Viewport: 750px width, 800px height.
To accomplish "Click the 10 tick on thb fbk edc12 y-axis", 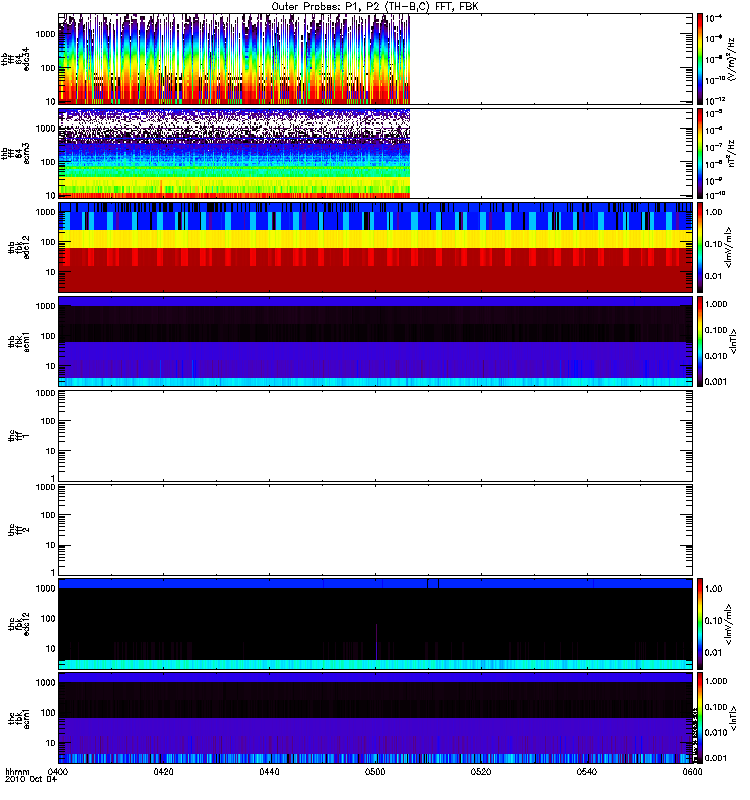I will click(51, 272).
